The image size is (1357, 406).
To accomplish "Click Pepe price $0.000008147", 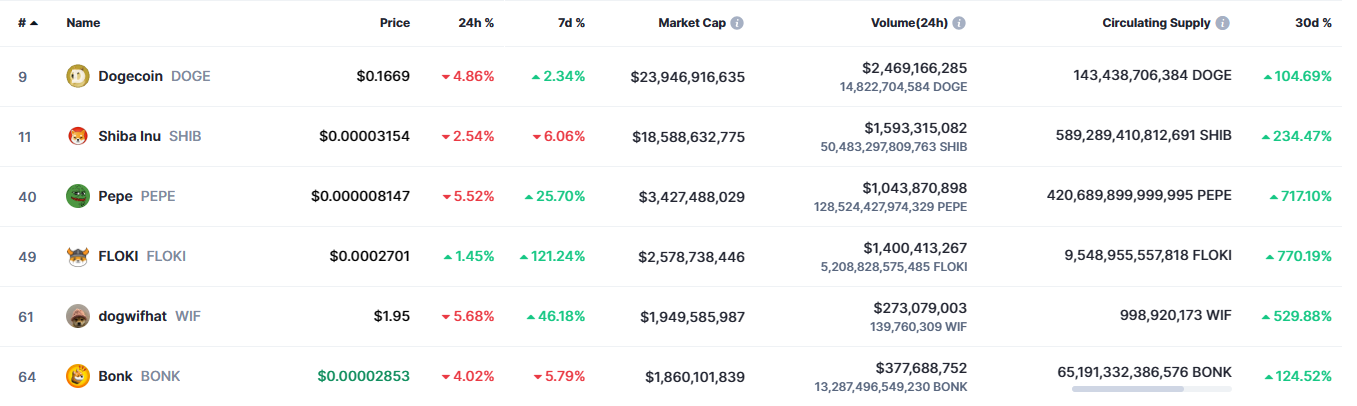I will click(360, 196).
